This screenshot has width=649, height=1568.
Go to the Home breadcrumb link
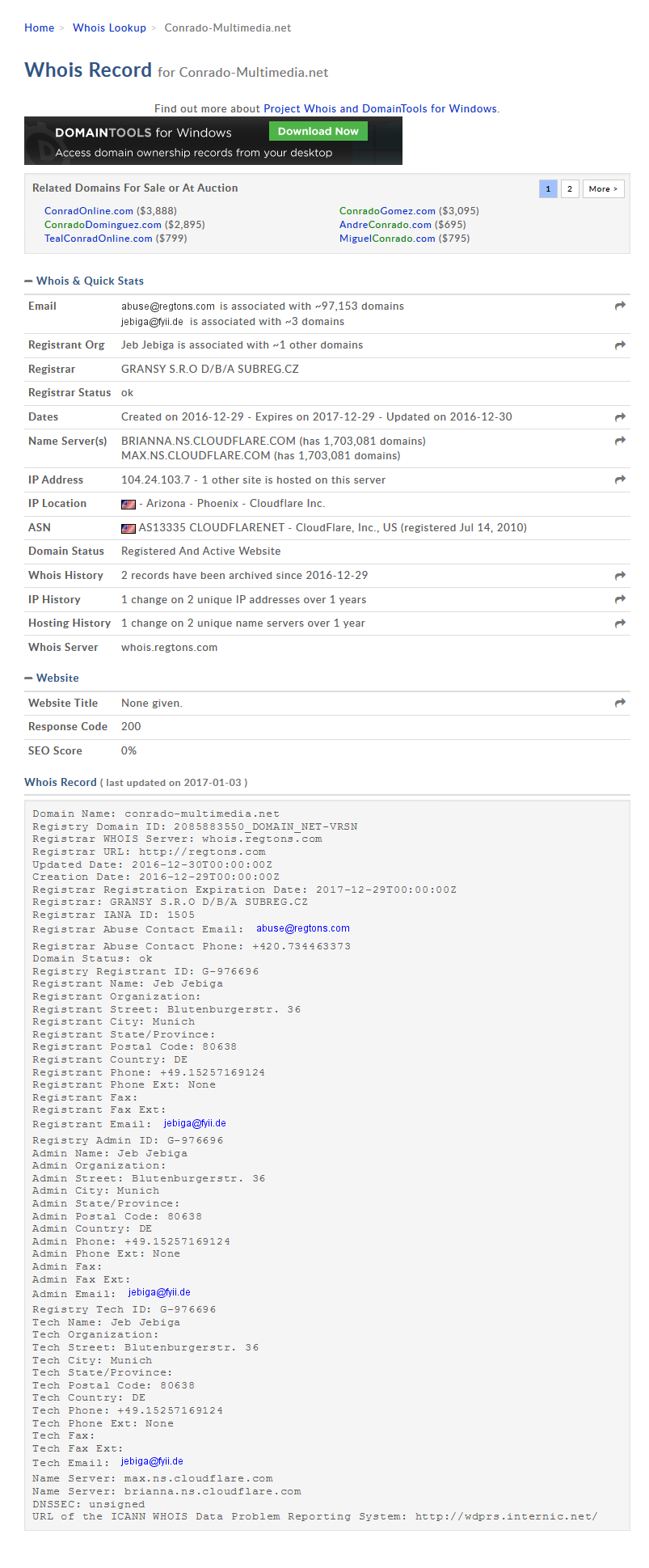click(40, 27)
